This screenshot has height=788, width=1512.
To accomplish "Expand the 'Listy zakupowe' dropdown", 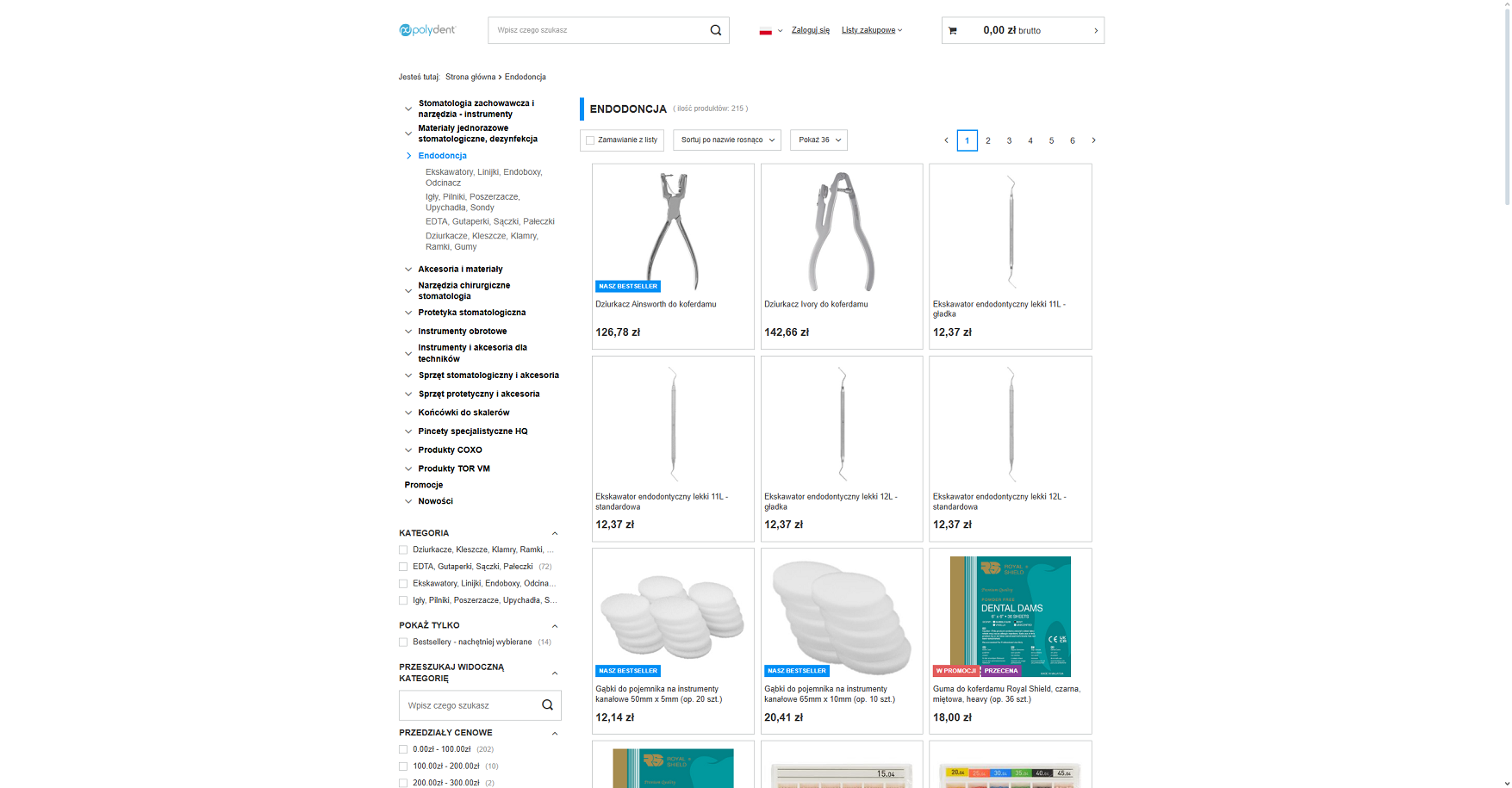I will pos(871,30).
